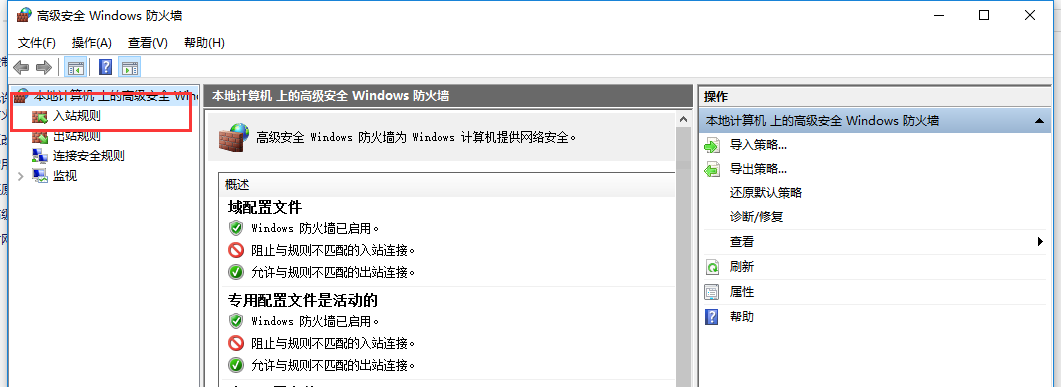Click green shield icon under 专用配置文件

click(235, 320)
